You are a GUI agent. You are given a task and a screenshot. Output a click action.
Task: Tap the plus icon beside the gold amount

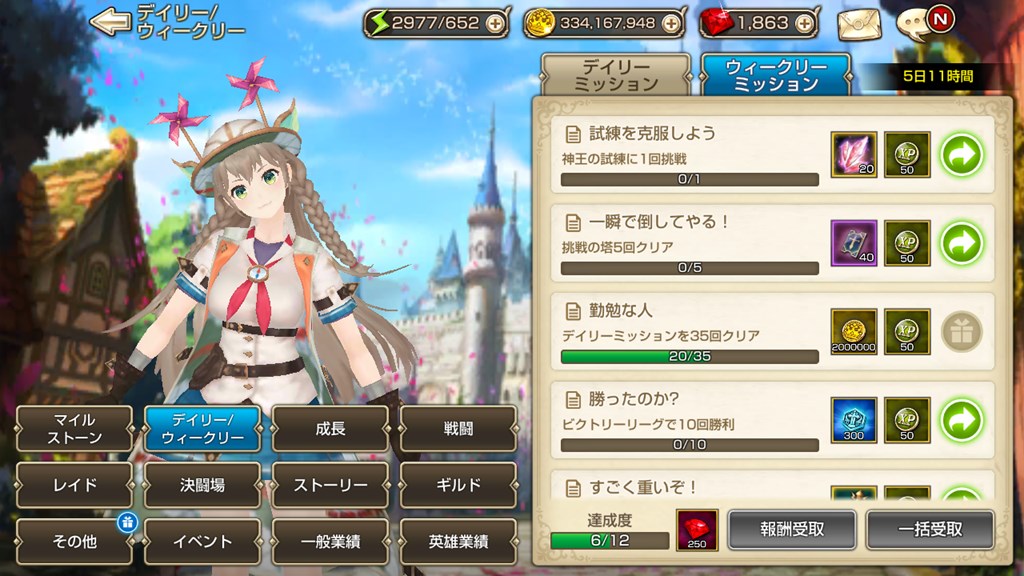point(671,24)
